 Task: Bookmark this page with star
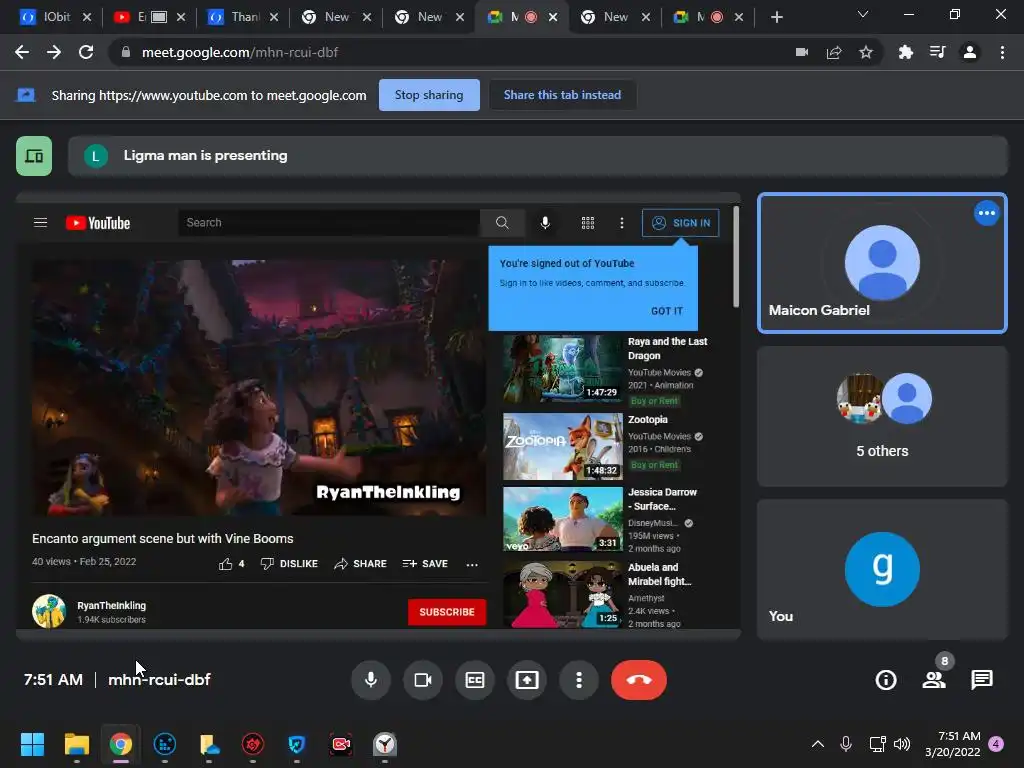tap(866, 52)
